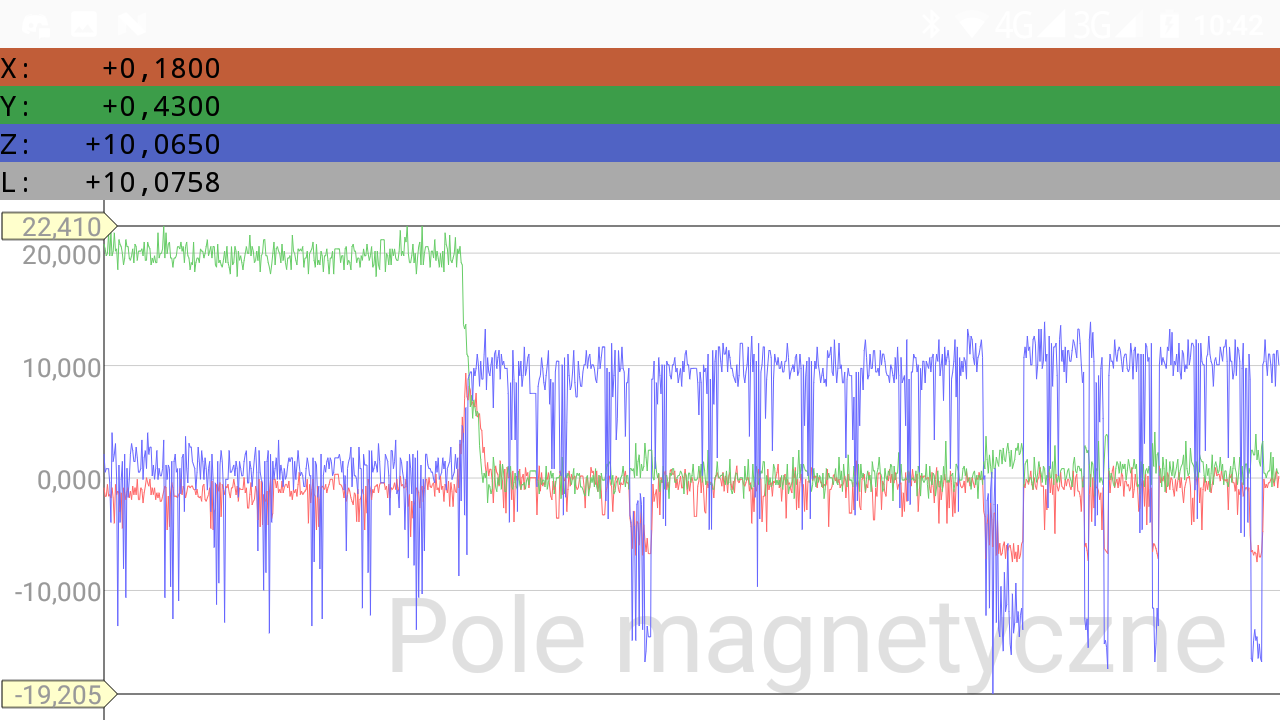The image size is (1280, 720).
Task: Tap the gray L magnitude bar
Action: (640, 181)
